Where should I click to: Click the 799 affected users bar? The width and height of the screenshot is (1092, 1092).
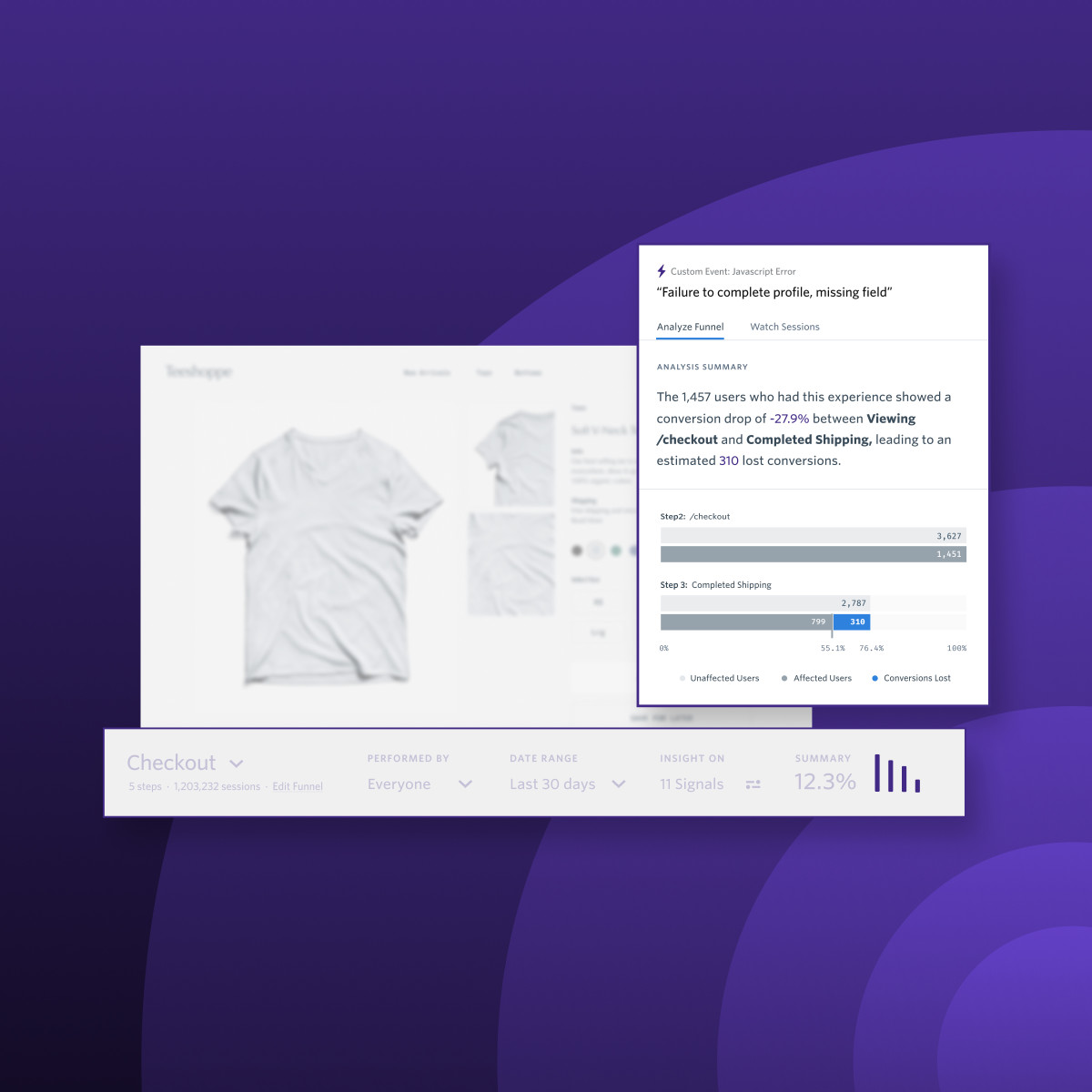746,622
